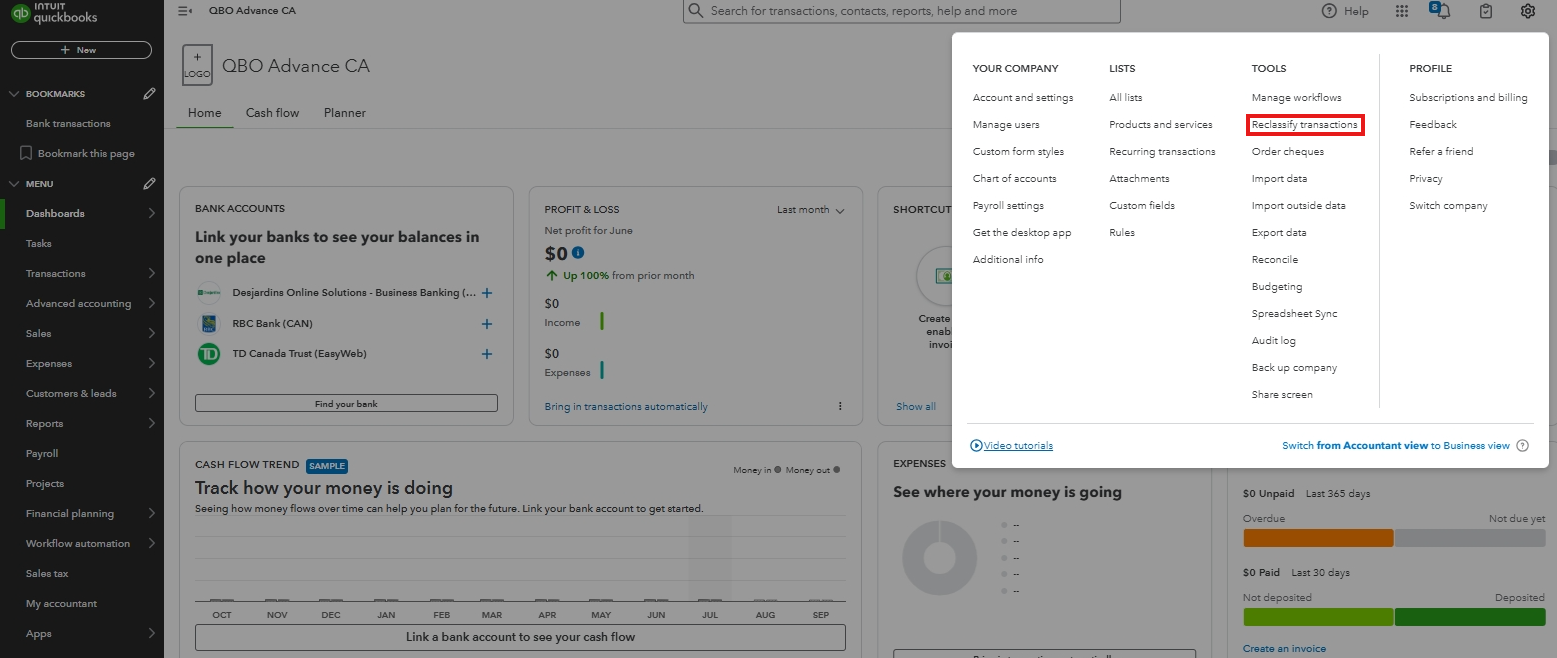Collapse the MENU section

click(x=14, y=184)
